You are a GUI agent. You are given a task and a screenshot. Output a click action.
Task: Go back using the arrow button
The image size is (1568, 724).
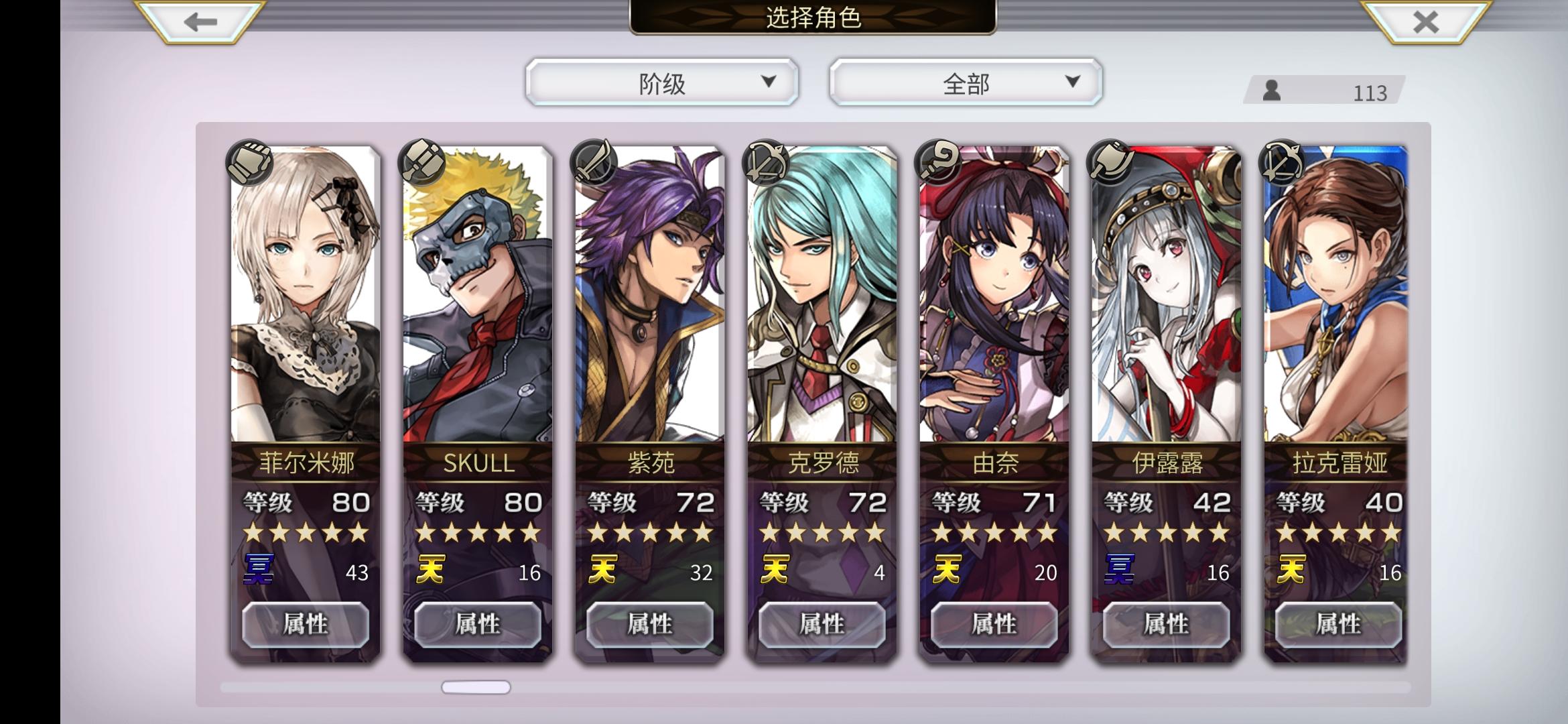pos(200,22)
